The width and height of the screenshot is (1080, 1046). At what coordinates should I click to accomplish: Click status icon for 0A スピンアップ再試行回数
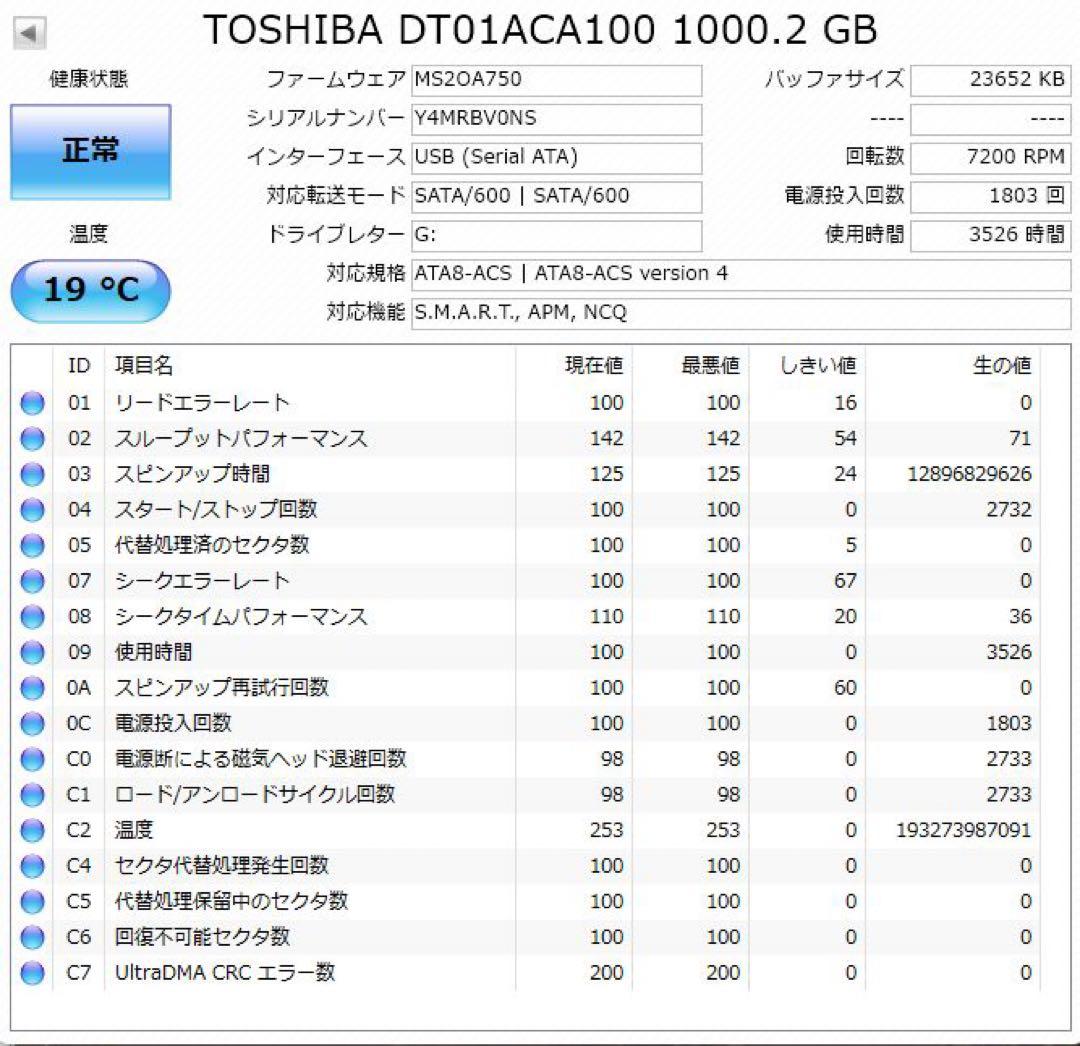click(x=32, y=688)
